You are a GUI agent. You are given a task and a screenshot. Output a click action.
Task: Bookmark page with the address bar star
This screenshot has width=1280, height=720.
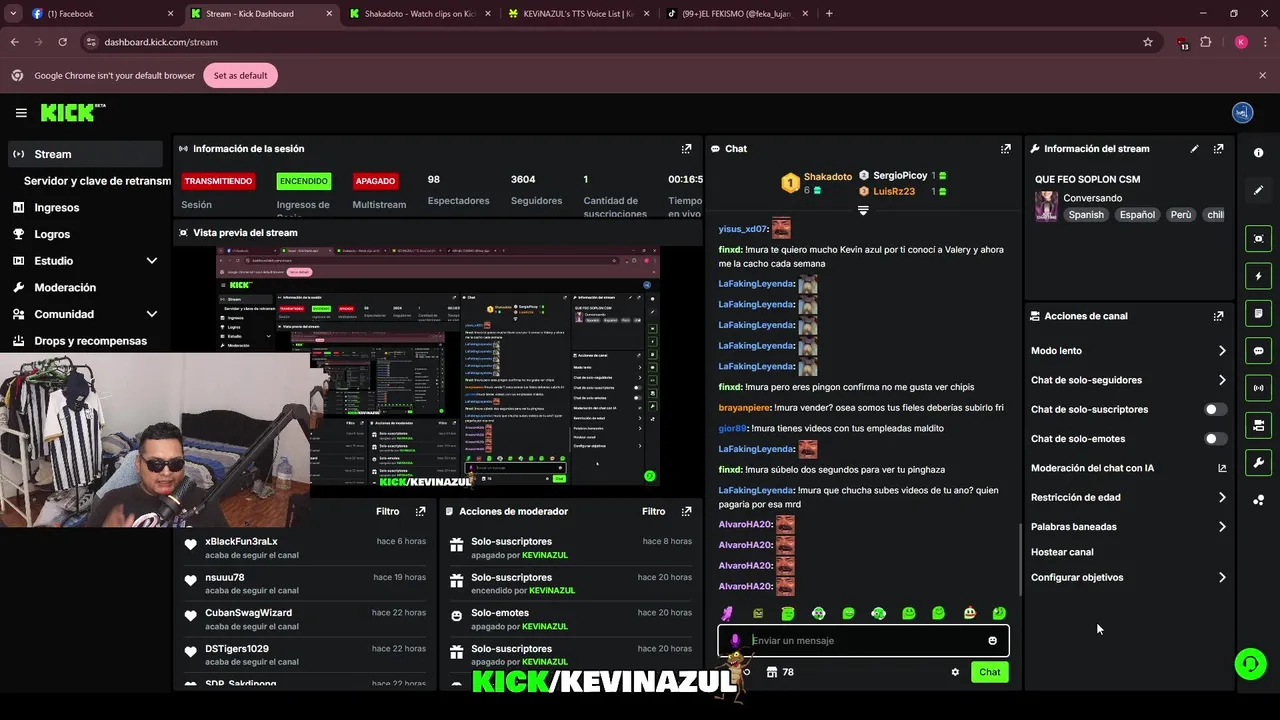pos(1148,42)
